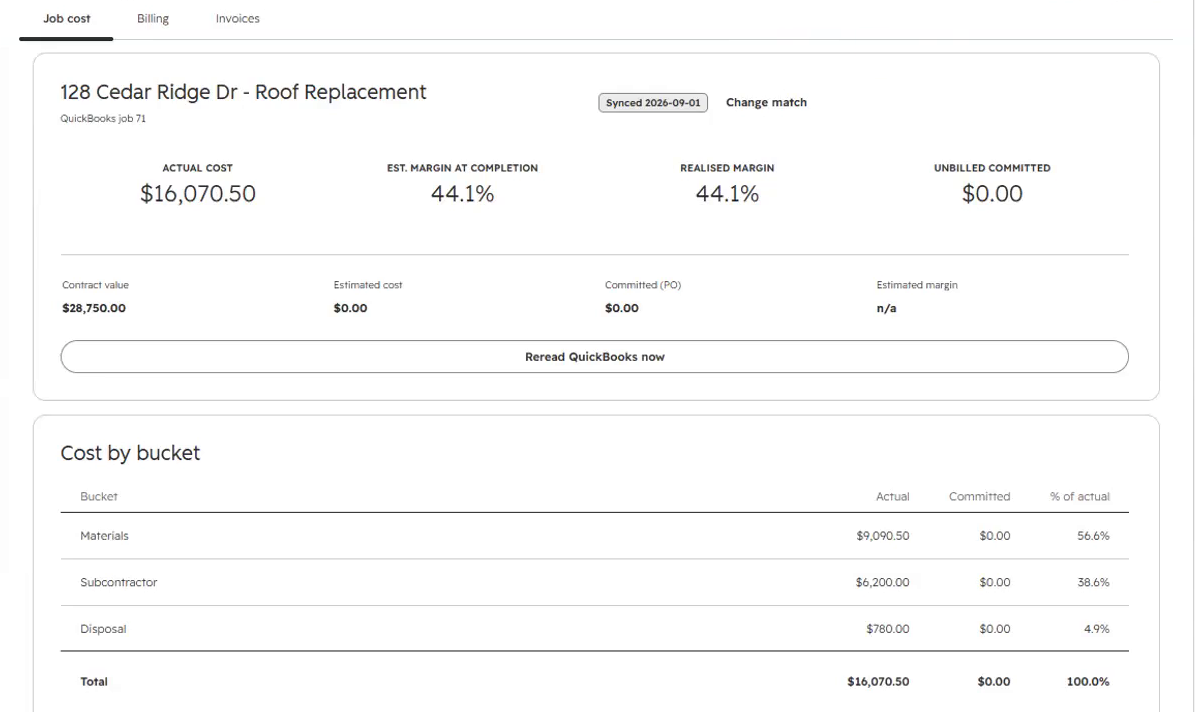
Task: Click the Change match button
Action: [x=766, y=102]
